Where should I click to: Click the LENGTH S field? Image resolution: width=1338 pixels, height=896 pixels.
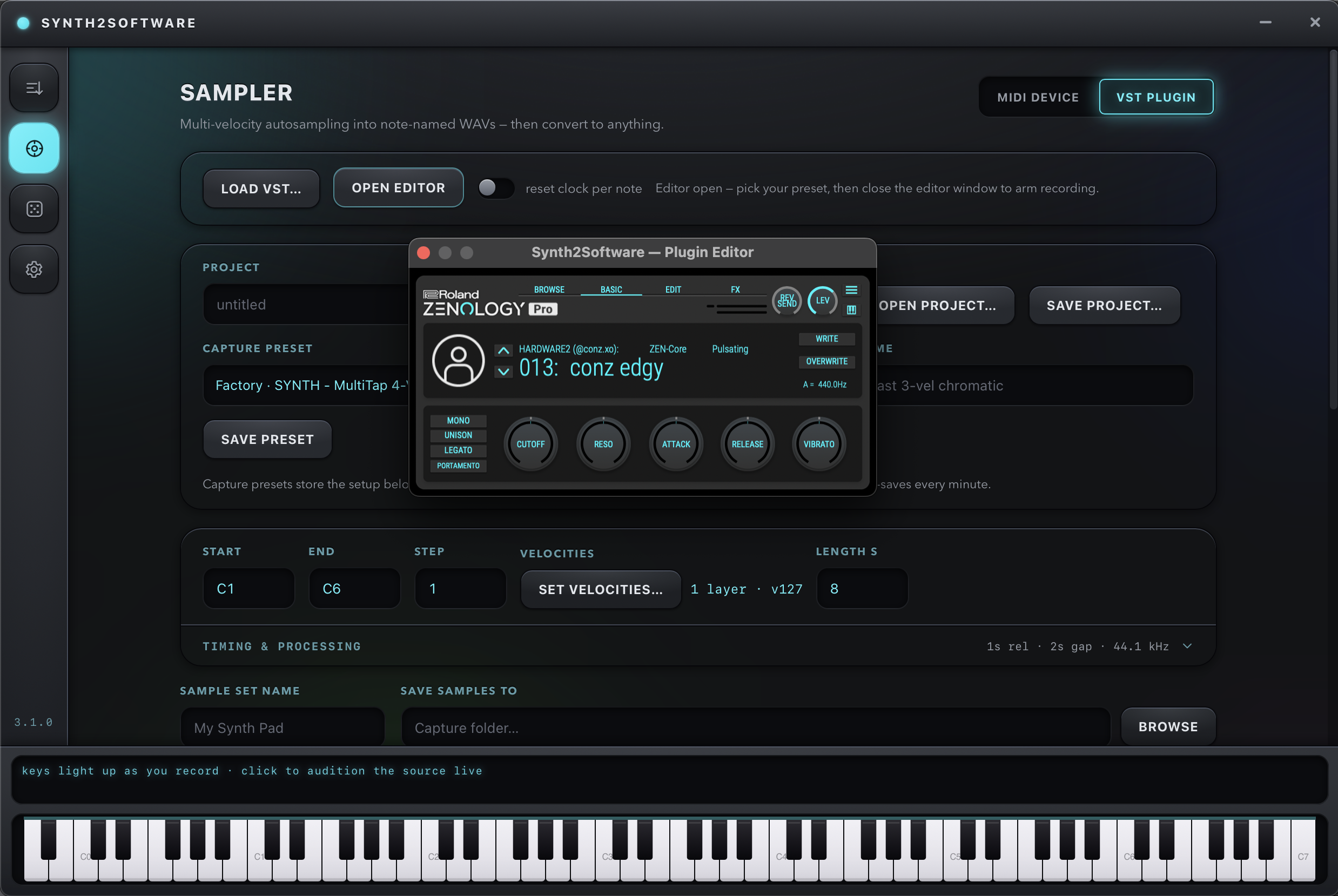click(x=862, y=589)
